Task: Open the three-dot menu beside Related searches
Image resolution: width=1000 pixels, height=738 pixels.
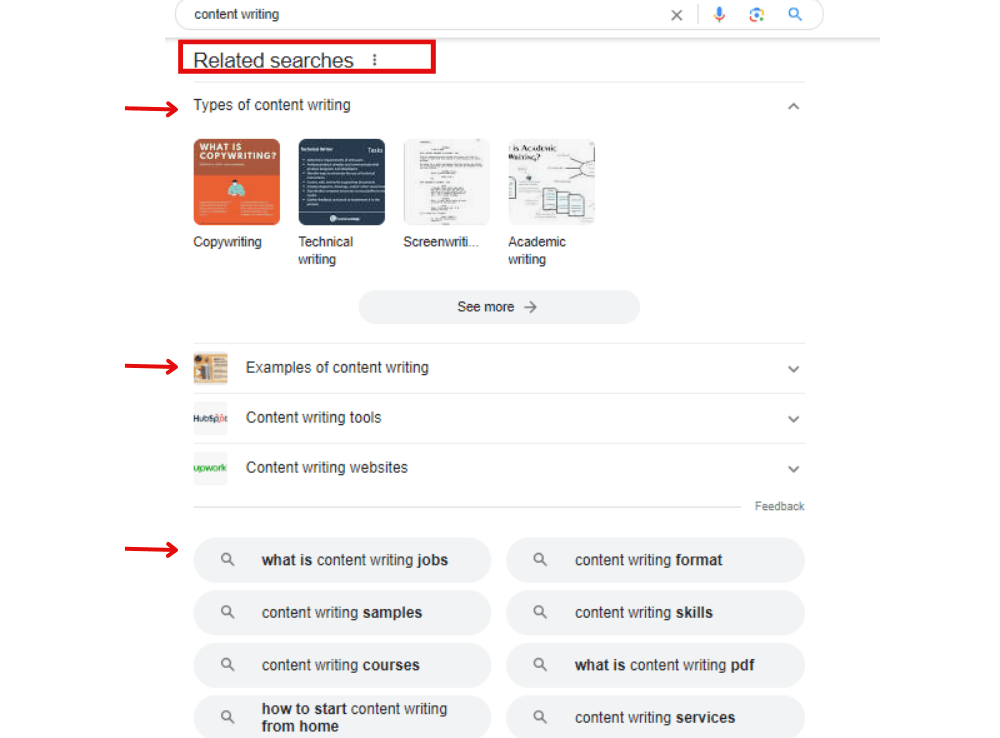Action: [375, 60]
